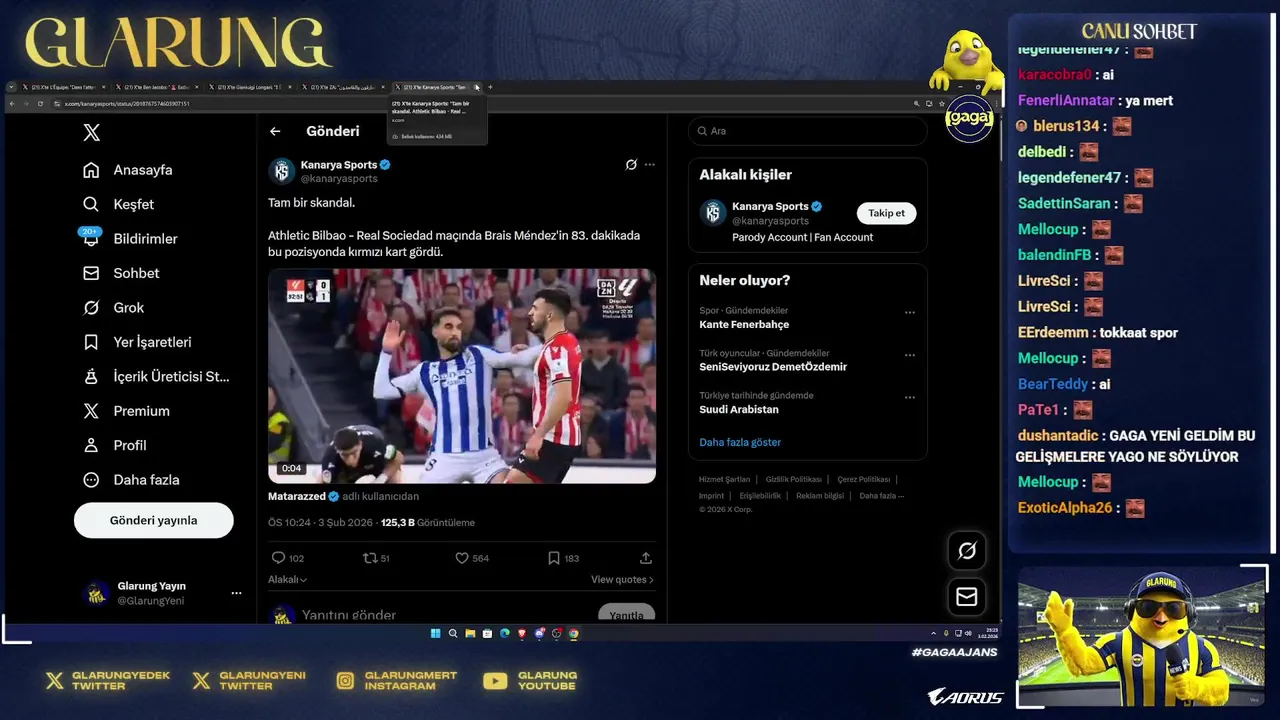Click the share icon on the post
Screen dimensions: 1280x720
pos(646,558)
